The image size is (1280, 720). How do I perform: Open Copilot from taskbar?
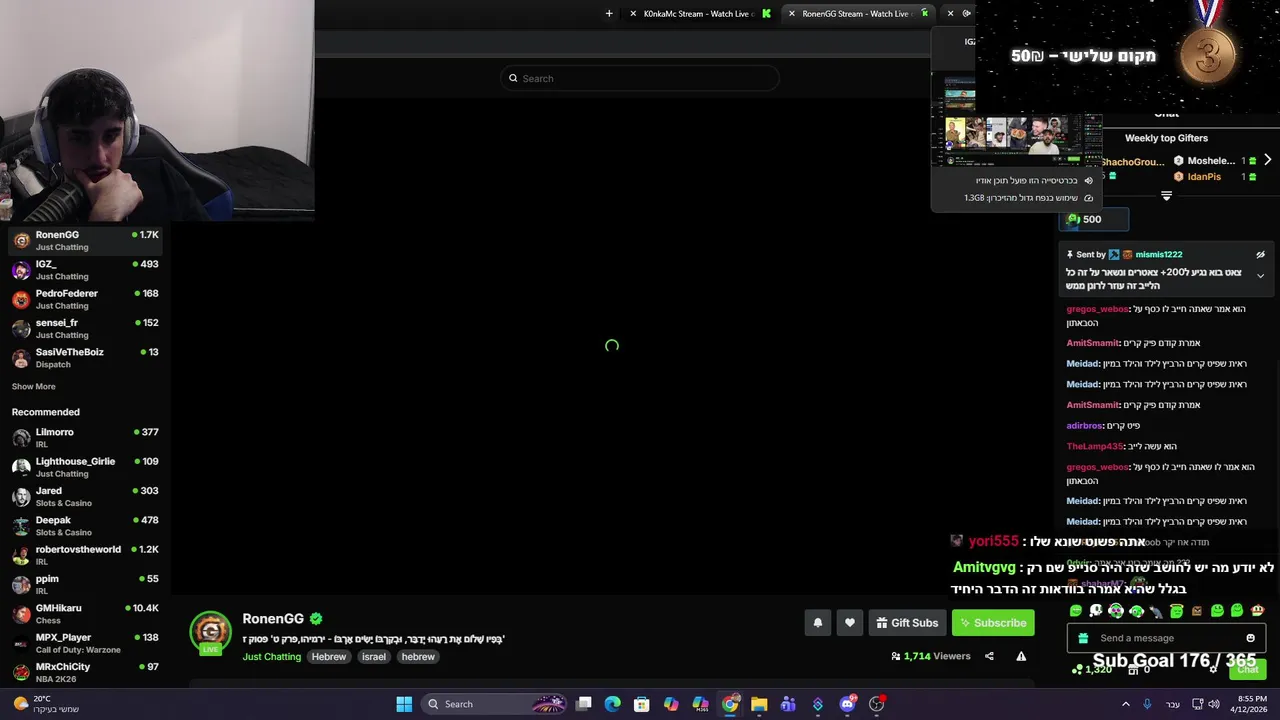(x=671, y=704)
